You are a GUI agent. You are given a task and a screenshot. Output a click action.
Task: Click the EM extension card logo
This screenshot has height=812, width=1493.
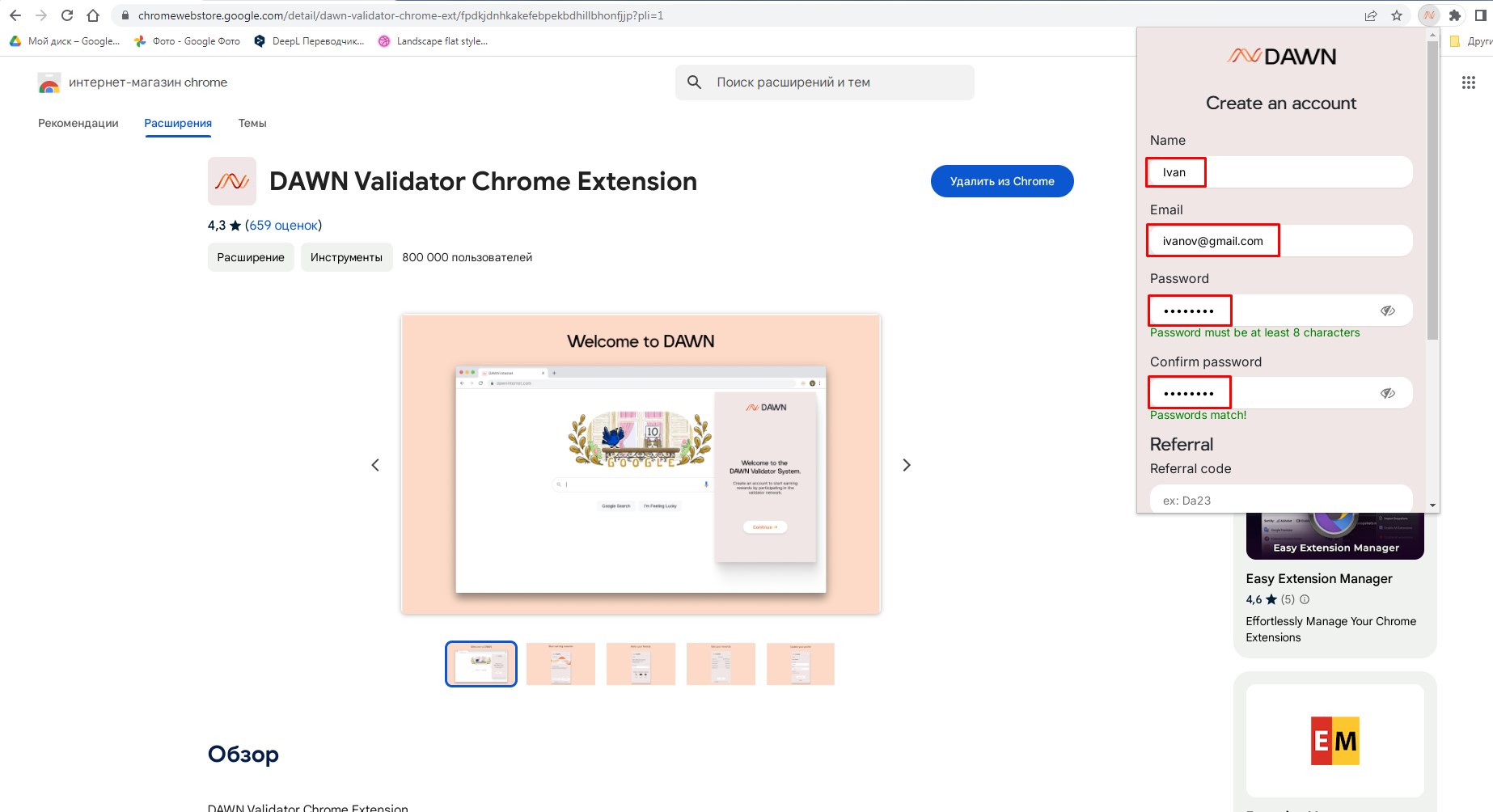[x=1335, y=741]
